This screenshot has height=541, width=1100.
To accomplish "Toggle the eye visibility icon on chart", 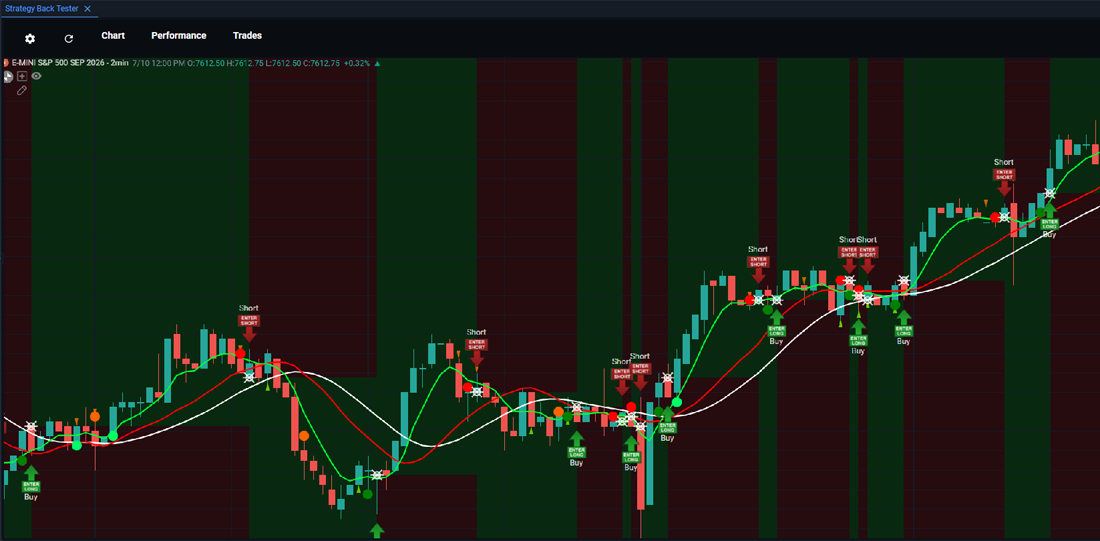I will tap(36, 76).
